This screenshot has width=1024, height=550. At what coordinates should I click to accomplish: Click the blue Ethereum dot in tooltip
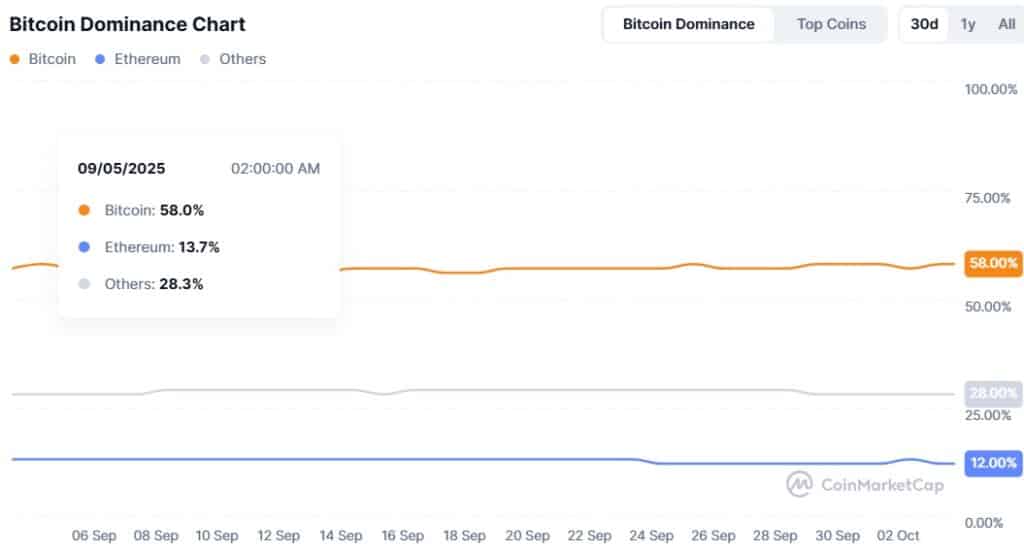pyautogui.click(x=84, y=247)
